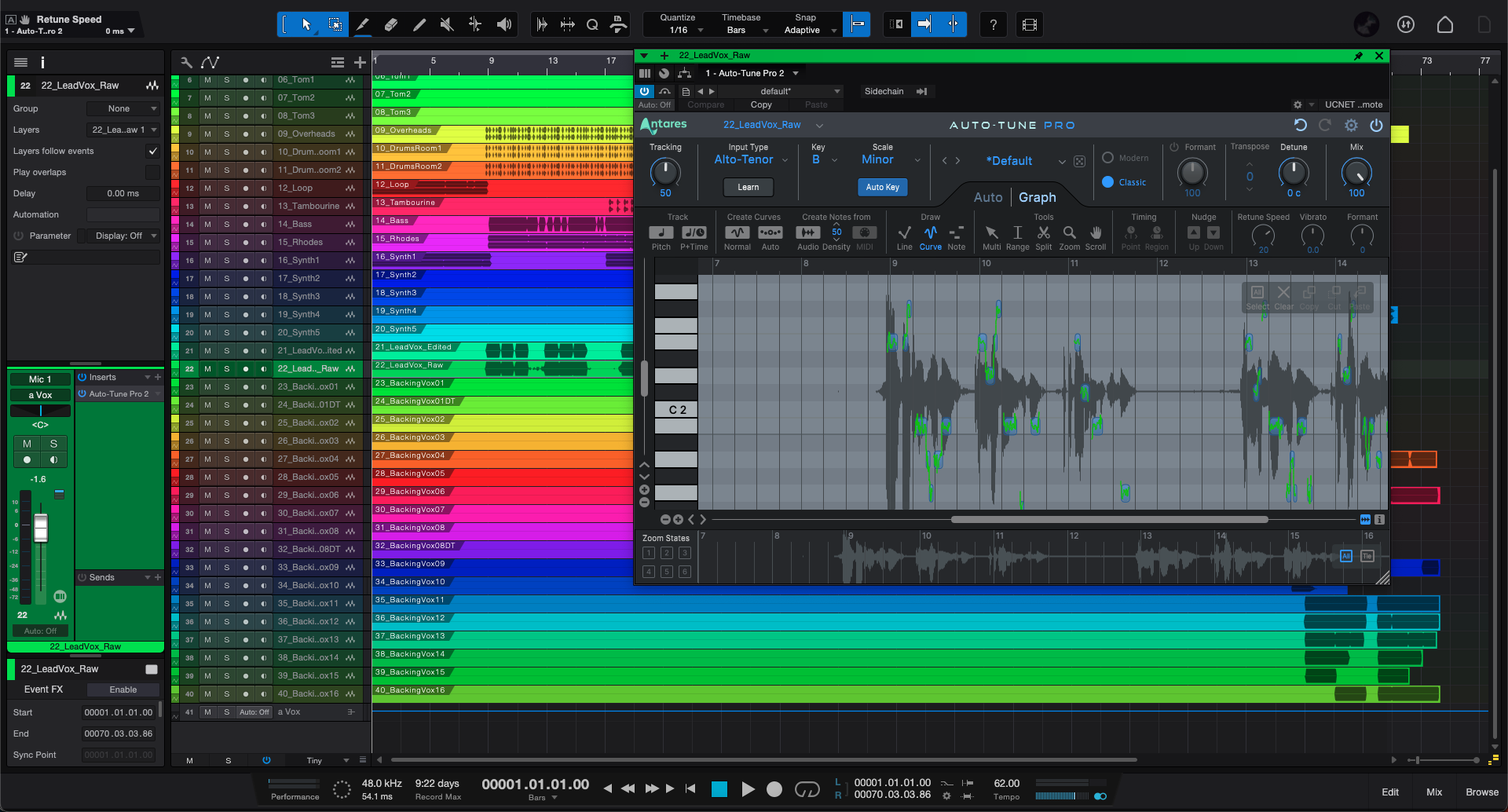1508x812 pixels.
Task: Toggle Auto-Tune Pro power button
Action: pyautogui.click(x=1376, y=125)
